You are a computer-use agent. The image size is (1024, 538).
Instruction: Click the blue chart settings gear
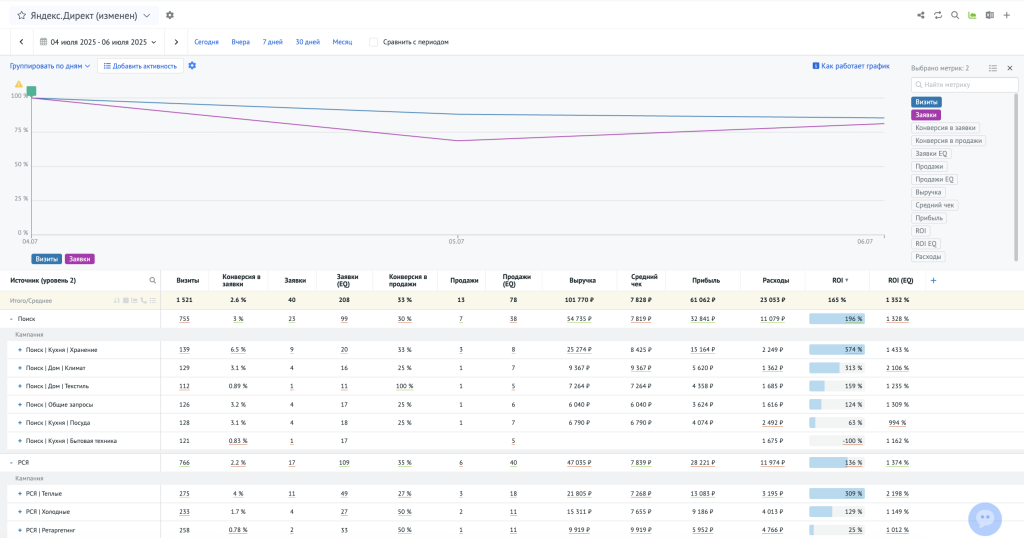click(x=192, y=66)
